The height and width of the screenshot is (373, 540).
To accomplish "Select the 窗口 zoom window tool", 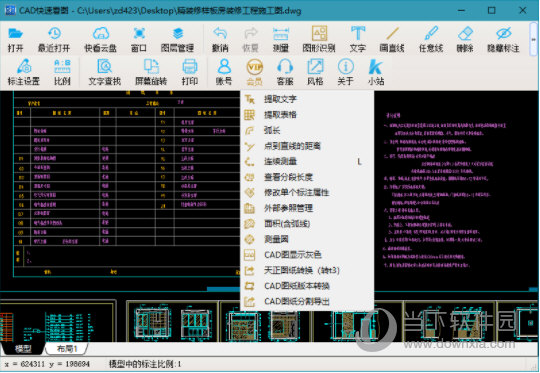I will [x=139, y=39].
